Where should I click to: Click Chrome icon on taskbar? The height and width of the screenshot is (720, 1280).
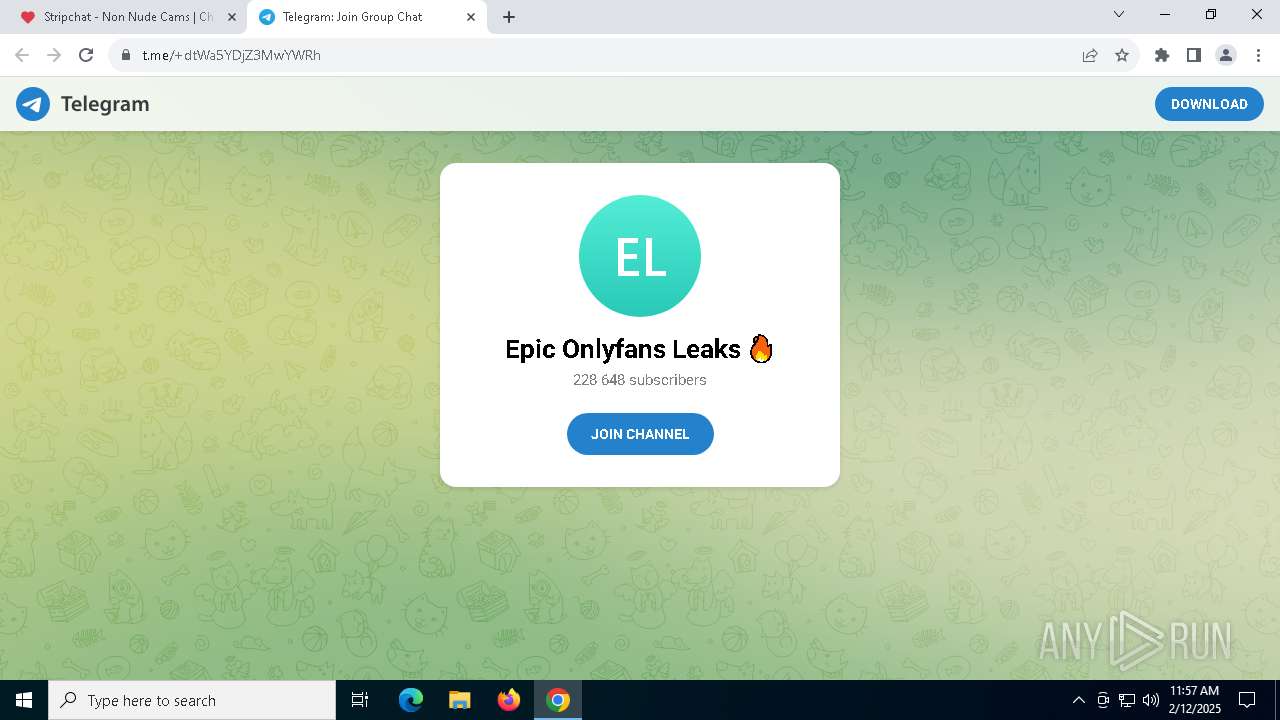click(558, 700)
